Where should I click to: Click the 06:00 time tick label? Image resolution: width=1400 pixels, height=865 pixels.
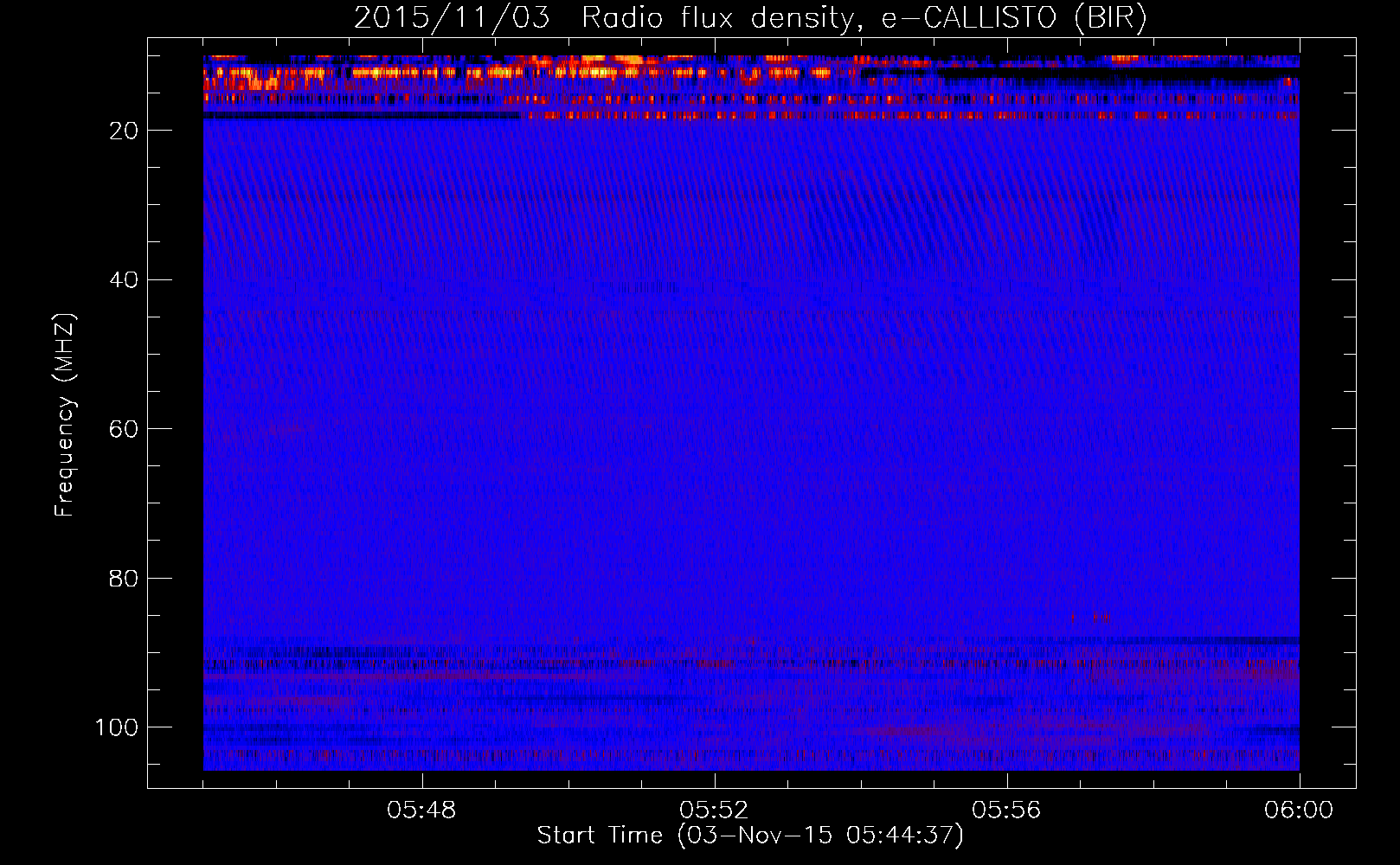pos(1299,811)
